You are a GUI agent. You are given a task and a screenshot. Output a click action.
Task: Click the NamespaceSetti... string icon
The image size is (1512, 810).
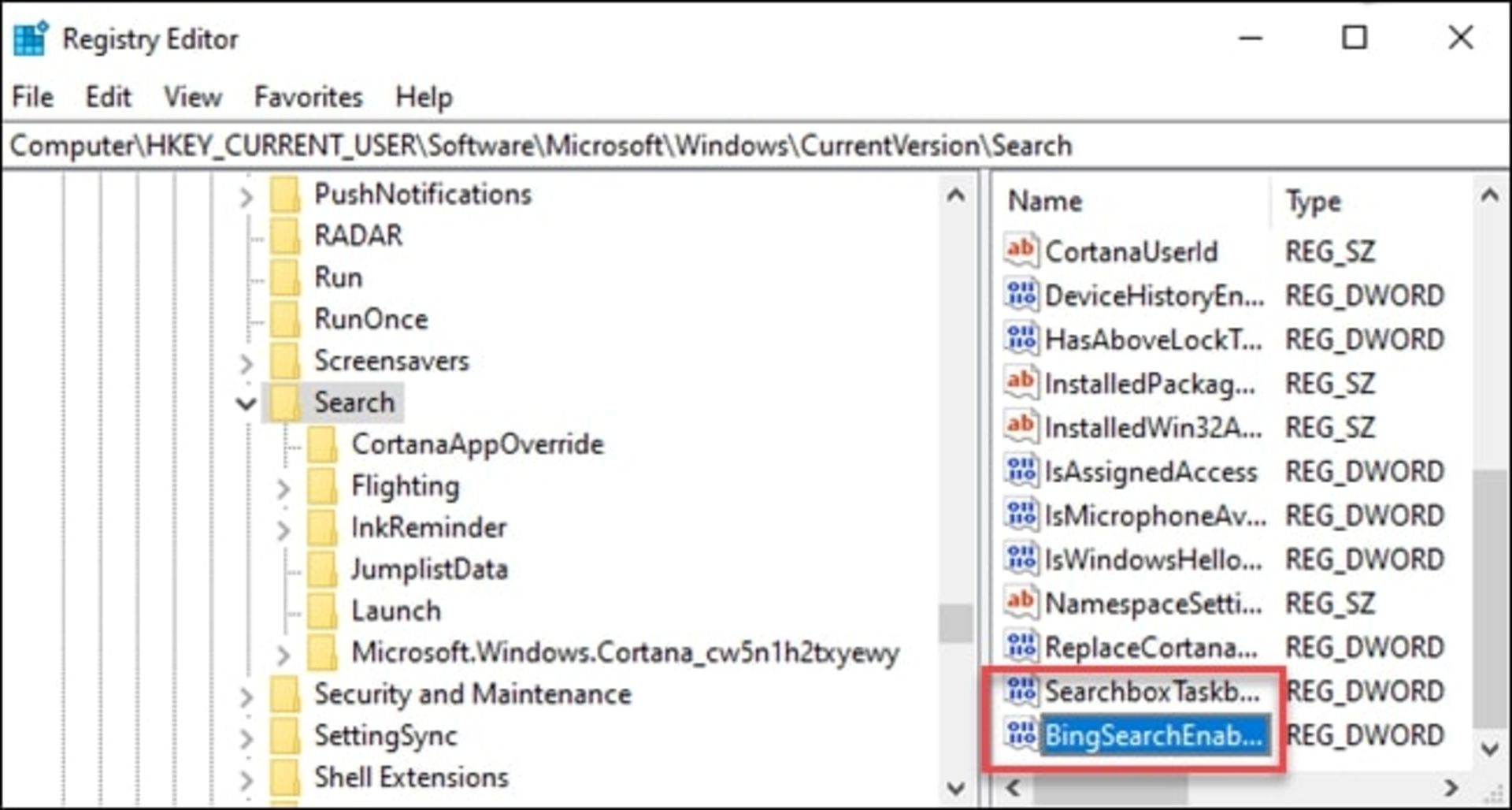point(1021,603)
